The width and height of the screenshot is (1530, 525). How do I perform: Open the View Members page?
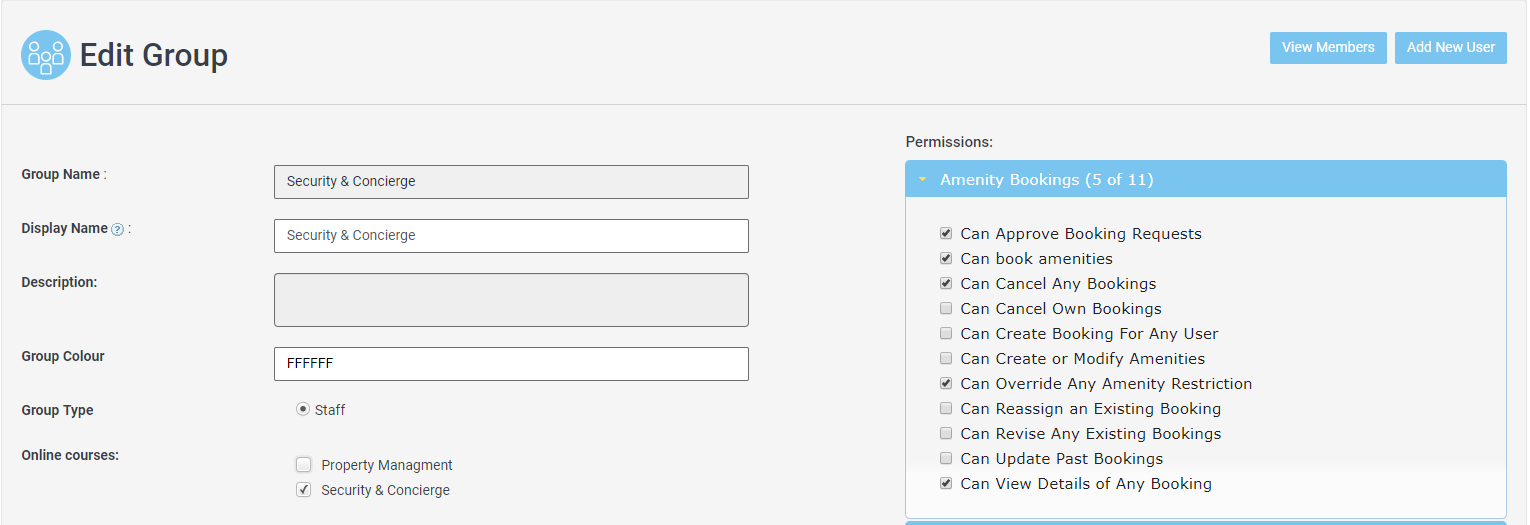click(1328, 47)
